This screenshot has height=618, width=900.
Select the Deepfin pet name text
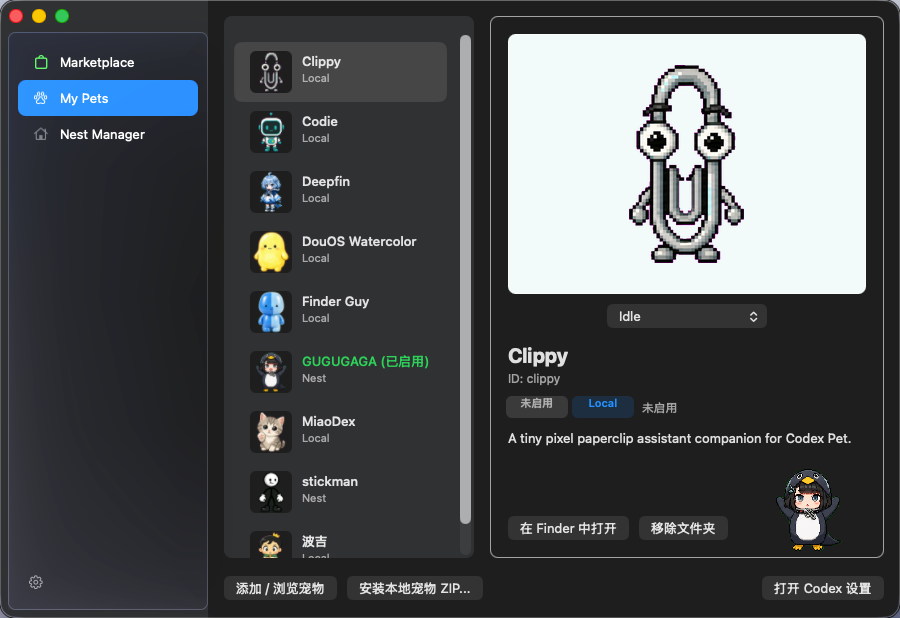point(326,181)
